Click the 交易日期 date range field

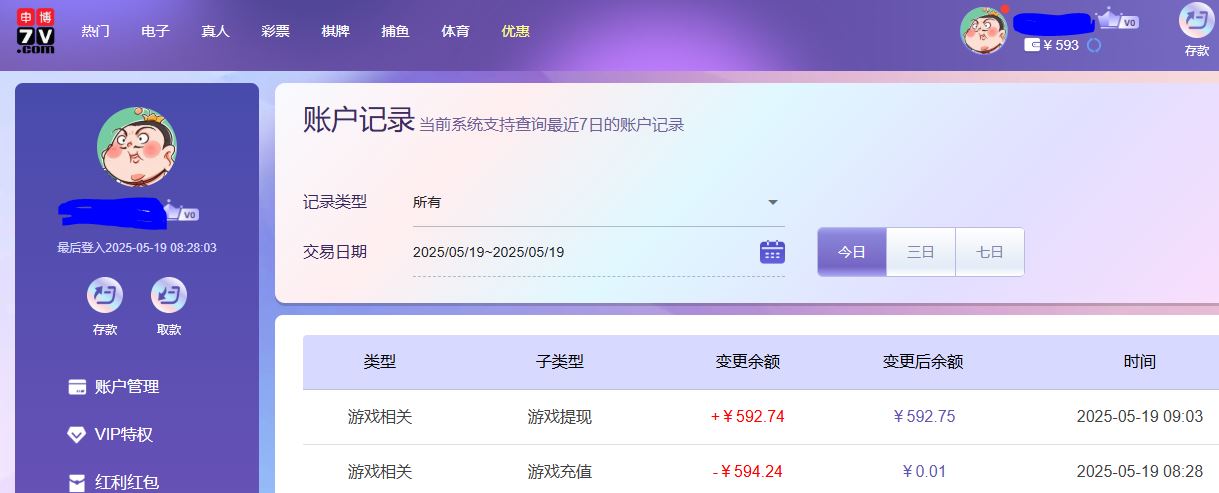(x=580, y=252)
